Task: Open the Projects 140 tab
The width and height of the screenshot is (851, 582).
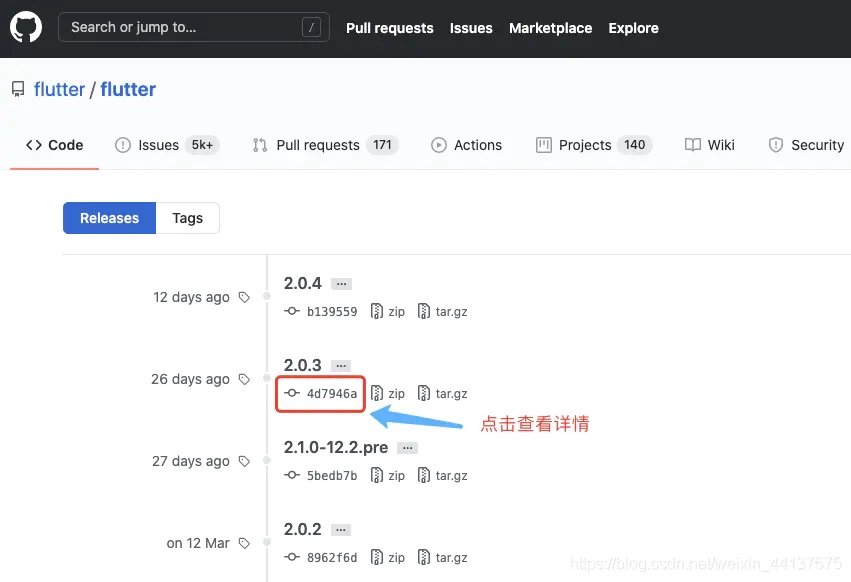Action: click(x=594, y=145)
